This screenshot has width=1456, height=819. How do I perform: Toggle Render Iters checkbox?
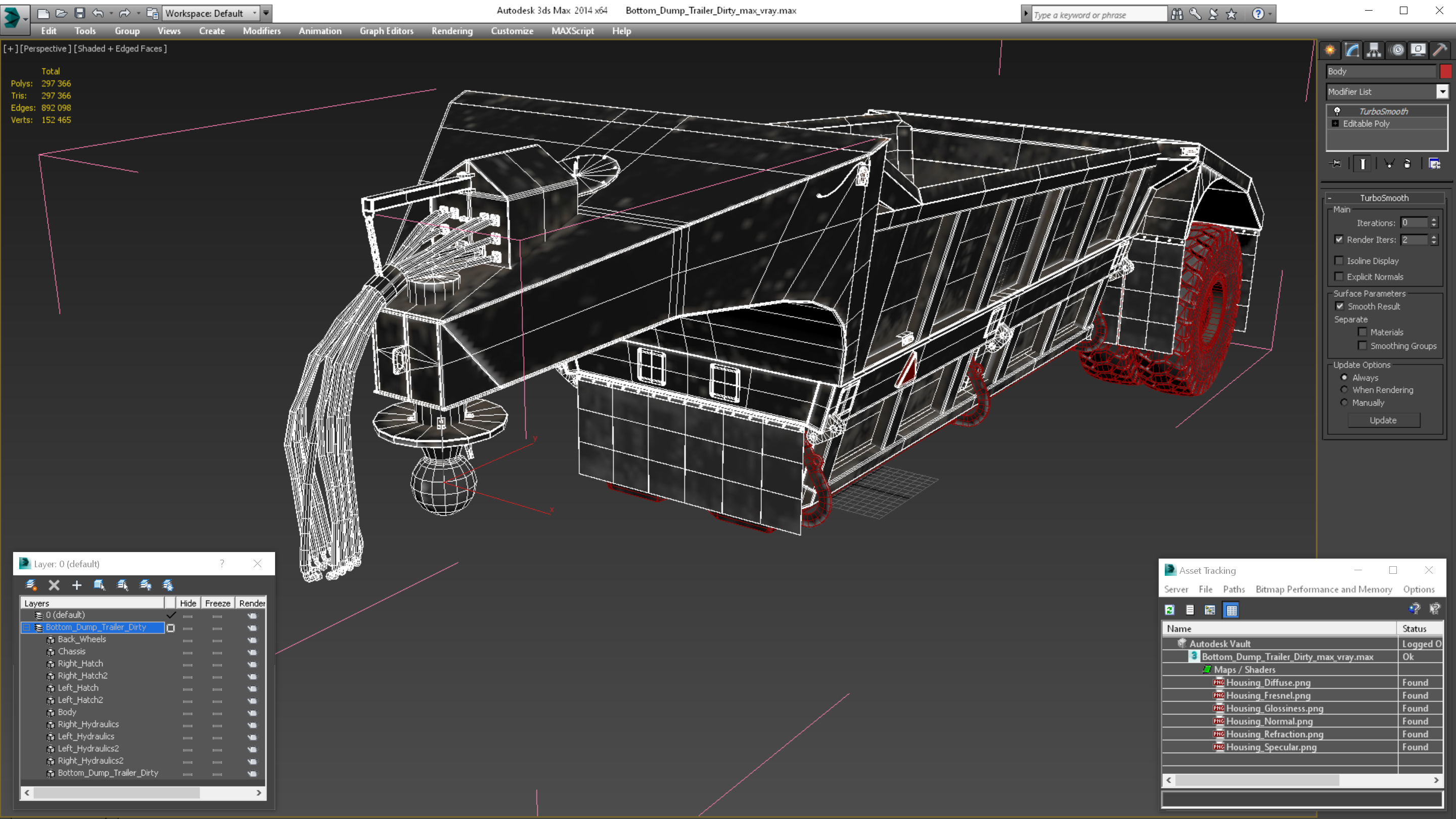1339,239
